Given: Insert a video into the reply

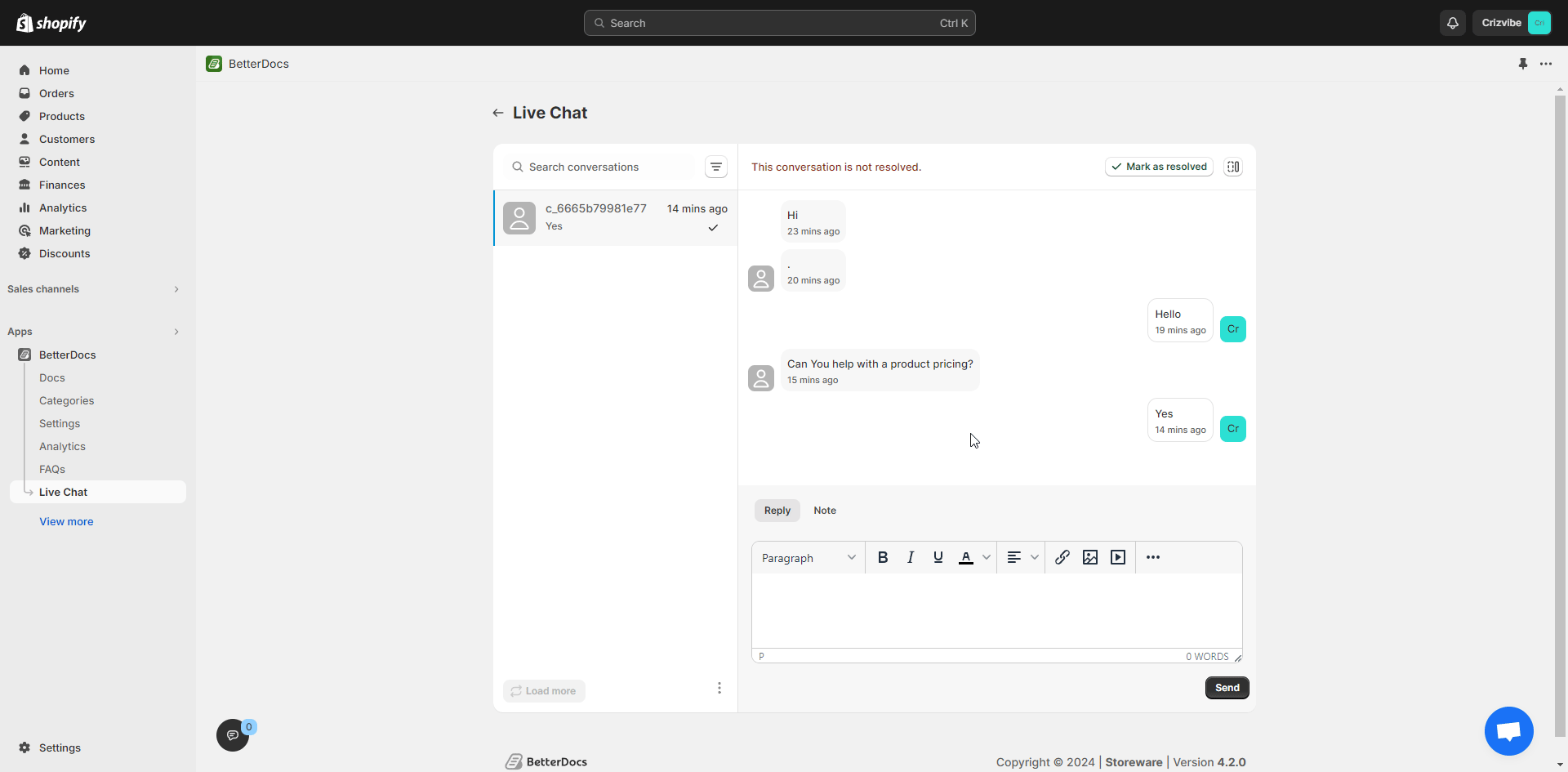Looking at the screenshot, I should [1118, 557].
